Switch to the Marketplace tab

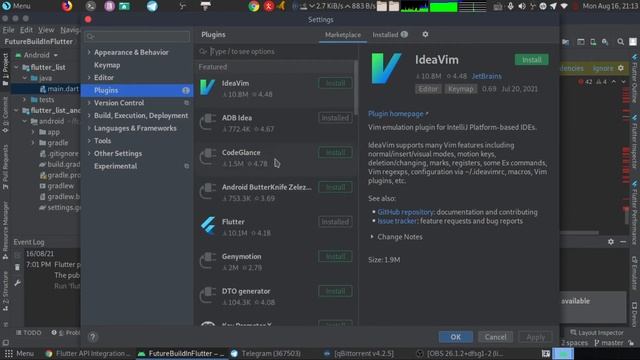(x=343, y=35)
